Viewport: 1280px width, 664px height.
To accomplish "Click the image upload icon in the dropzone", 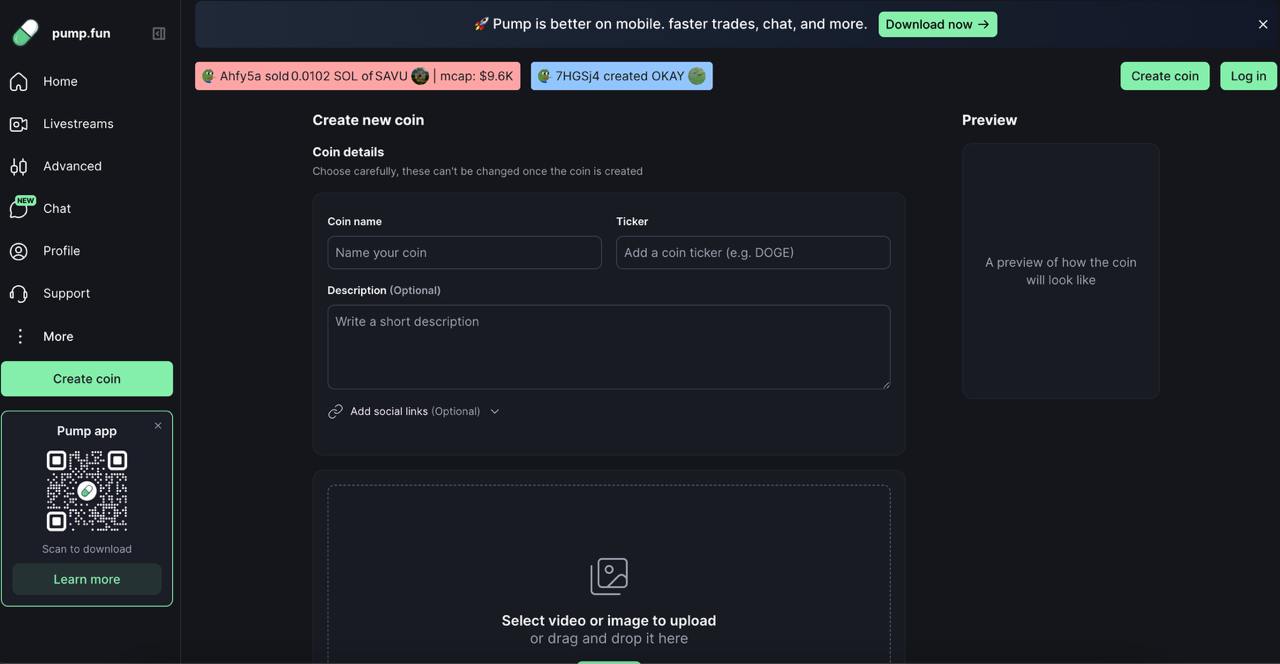I will click(x=609, y=576).
